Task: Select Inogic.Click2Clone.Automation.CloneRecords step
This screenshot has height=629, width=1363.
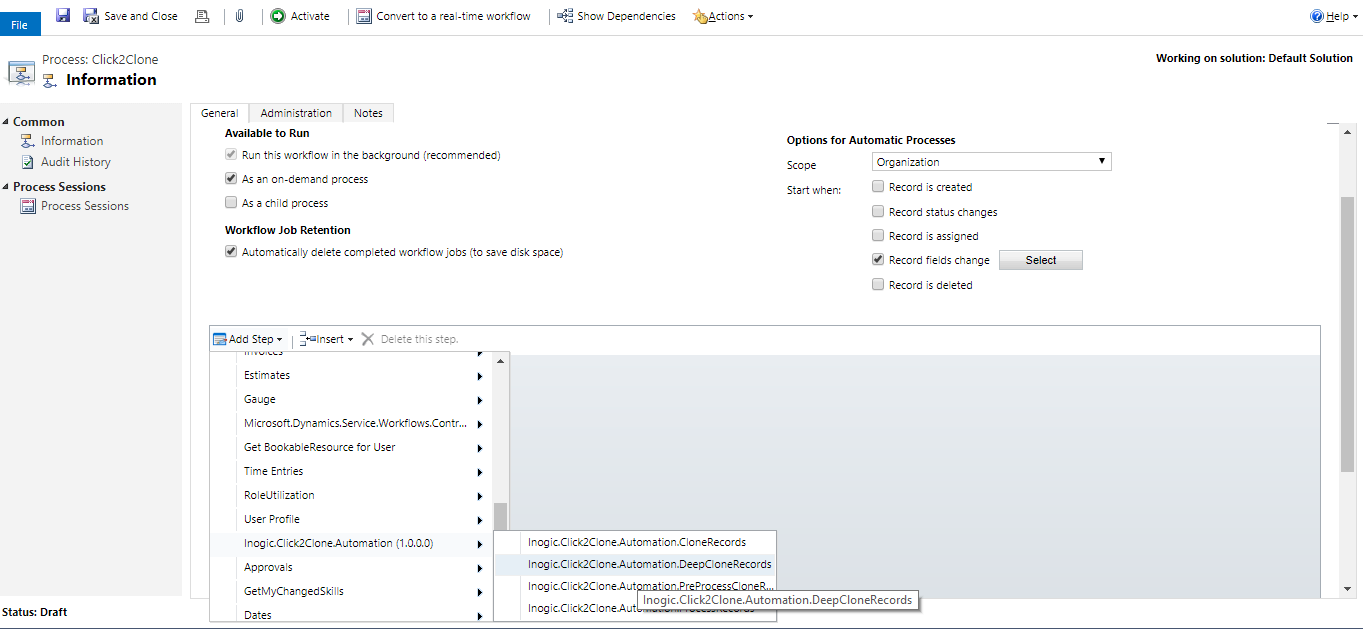Action: [636, 542]
